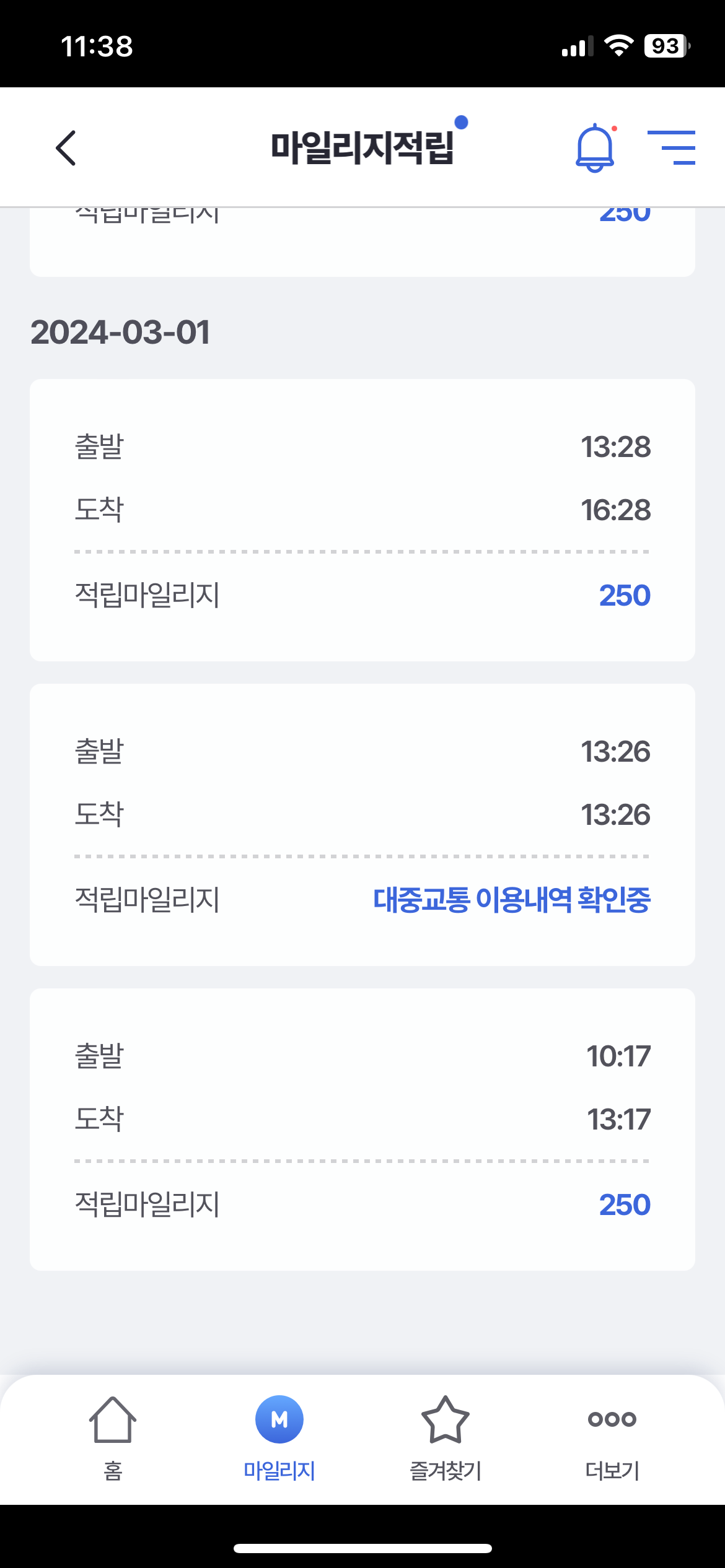Tap the 13:17 arrival time
The height and width of the screenshot is (1568, 725).
(618, 1120)
